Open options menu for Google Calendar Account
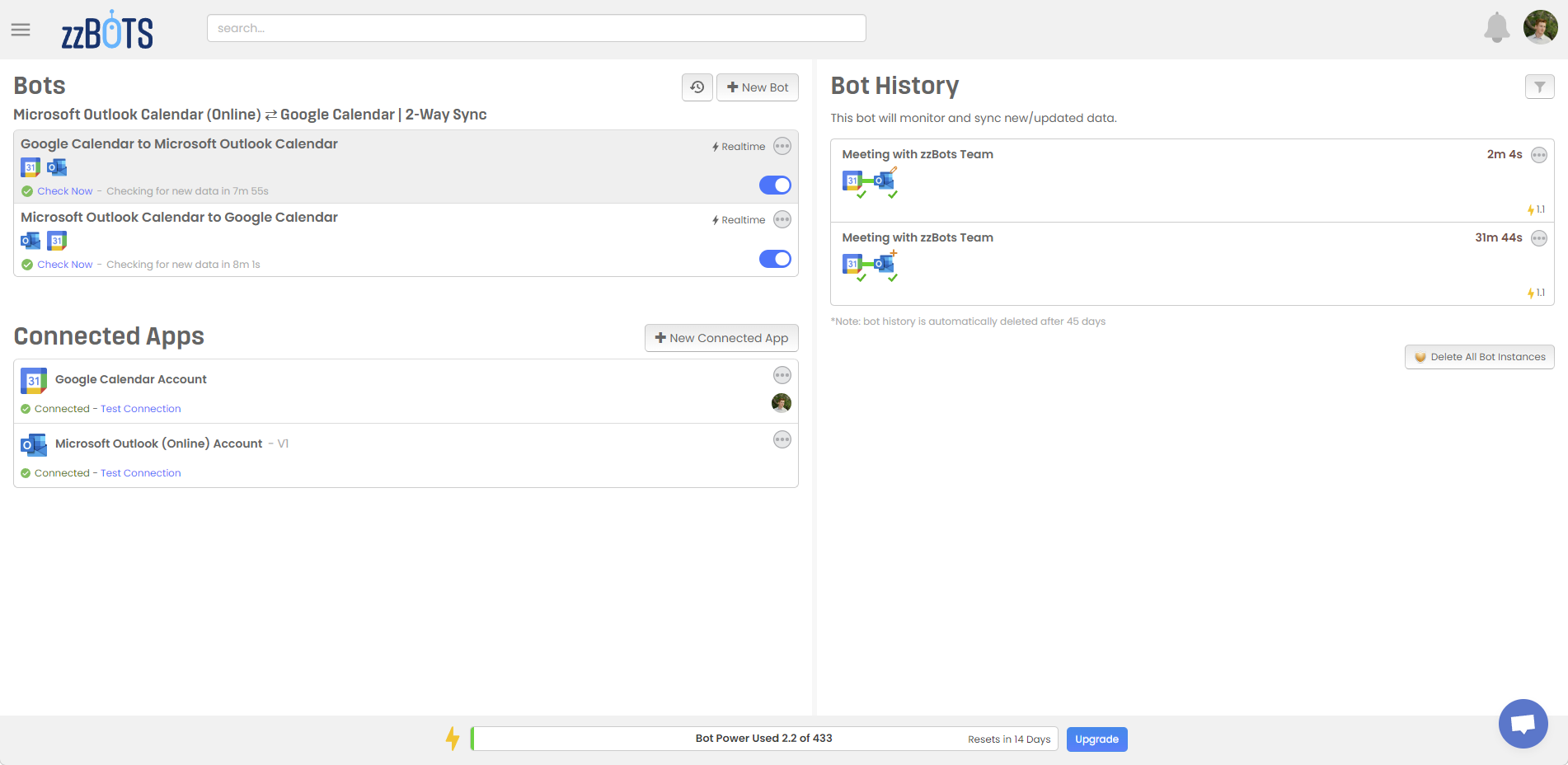 point(782,376)
